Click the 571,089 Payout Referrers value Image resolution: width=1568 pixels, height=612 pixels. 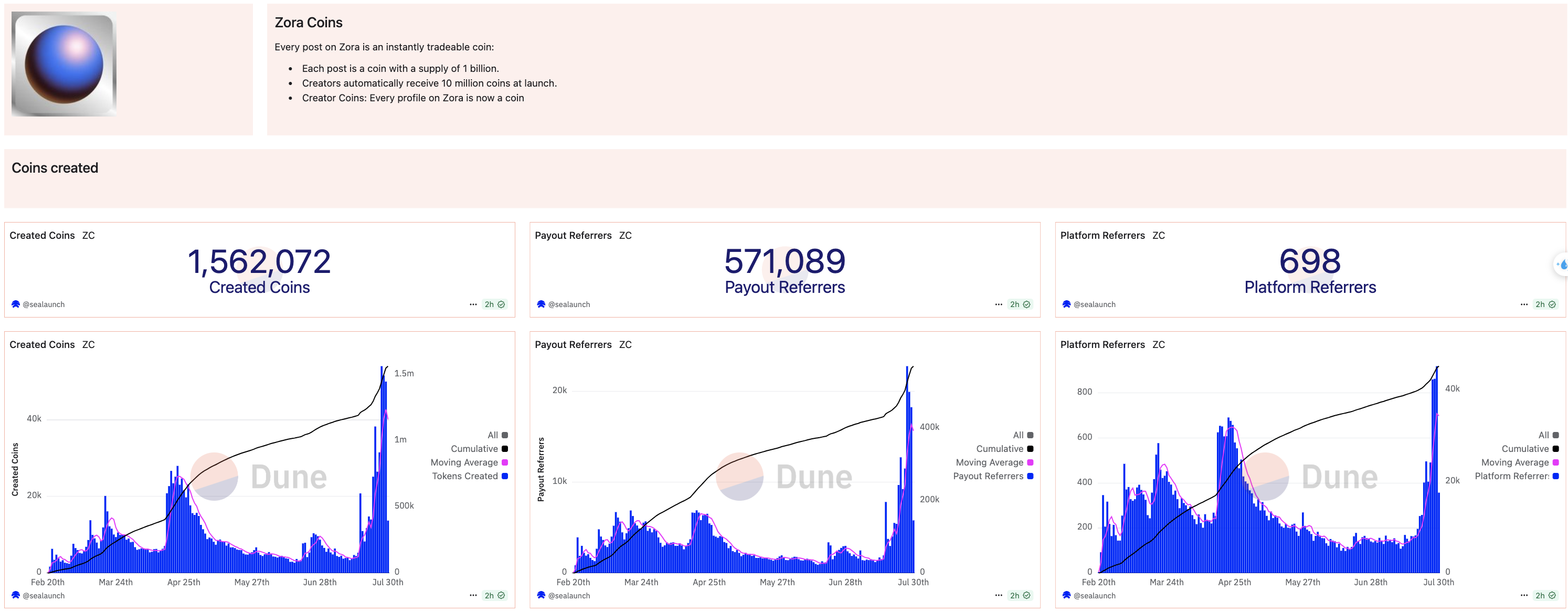(x=785, y=262)
